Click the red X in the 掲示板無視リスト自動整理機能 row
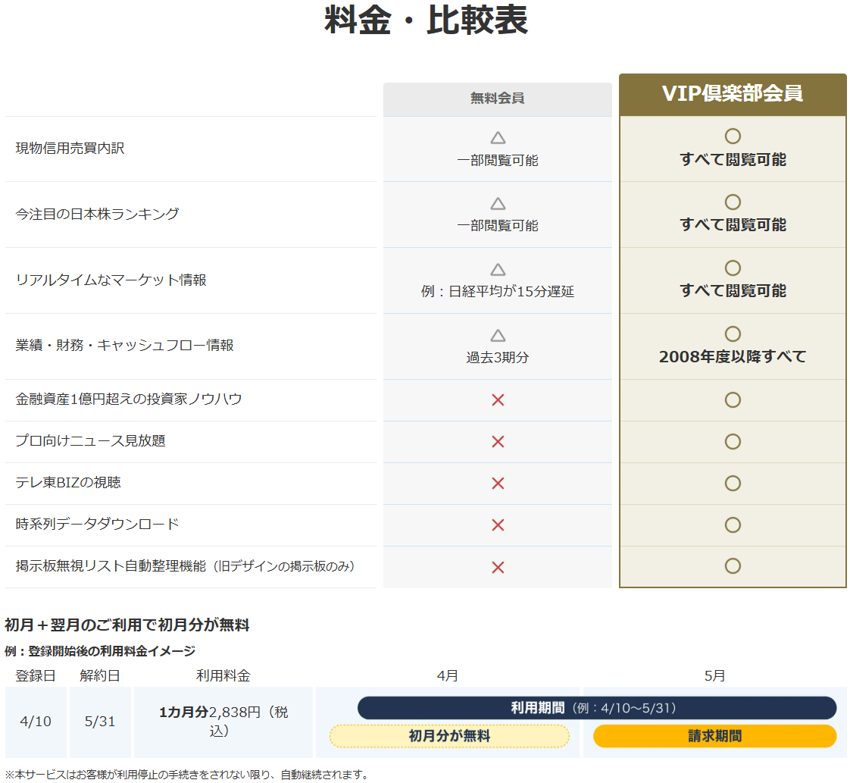 pyautogui.click(x=498, y=567)
